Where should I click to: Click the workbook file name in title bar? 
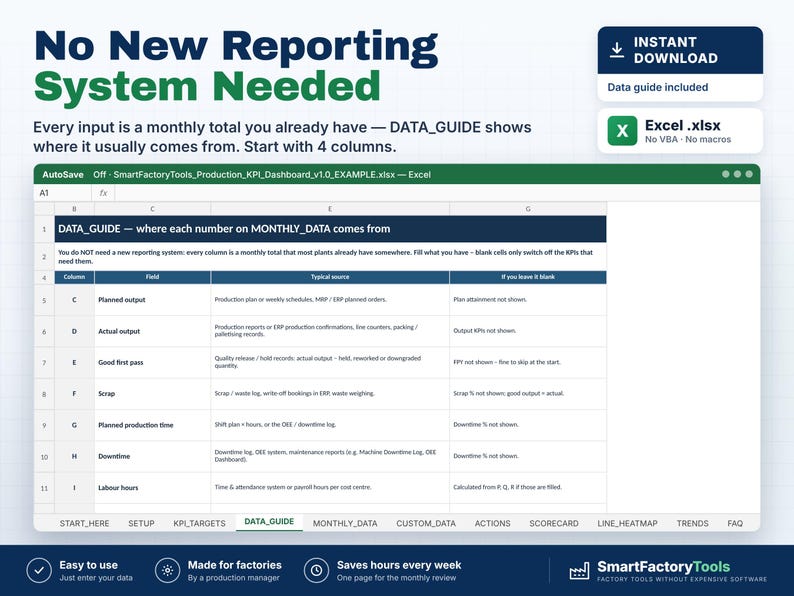coord(254,175)
